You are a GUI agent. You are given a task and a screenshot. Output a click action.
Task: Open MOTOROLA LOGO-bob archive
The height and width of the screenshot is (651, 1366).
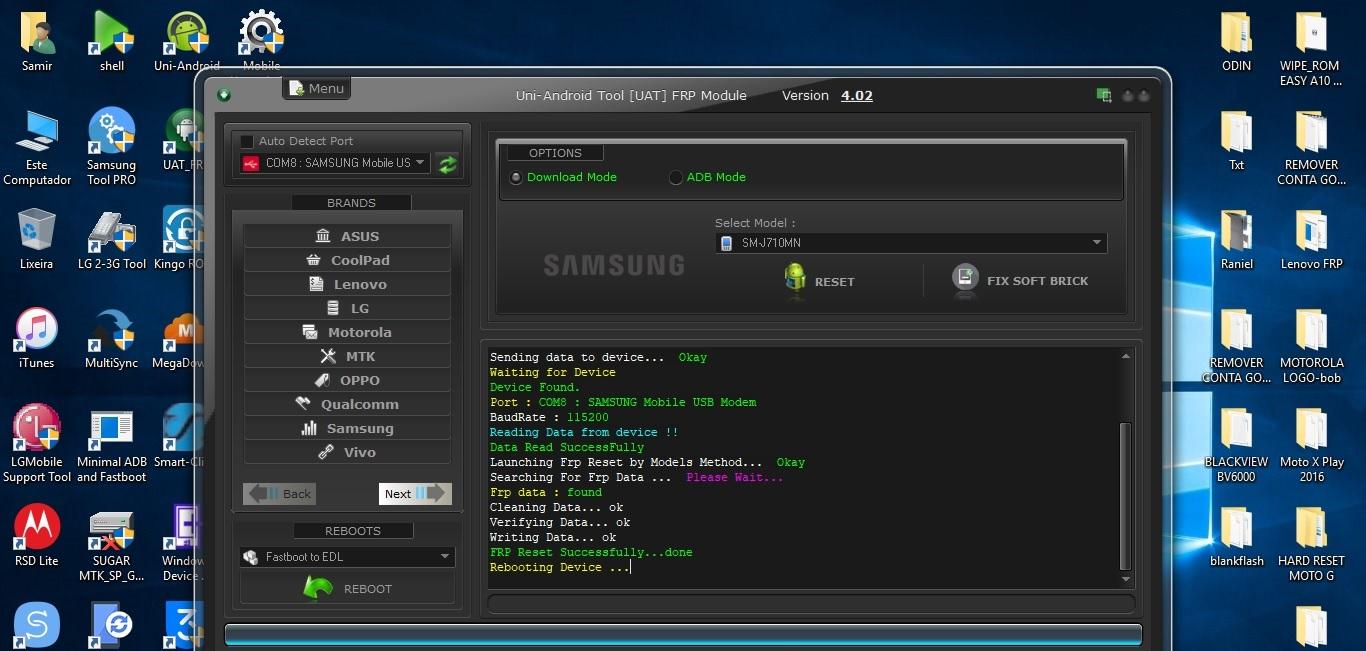point(1311,346)
